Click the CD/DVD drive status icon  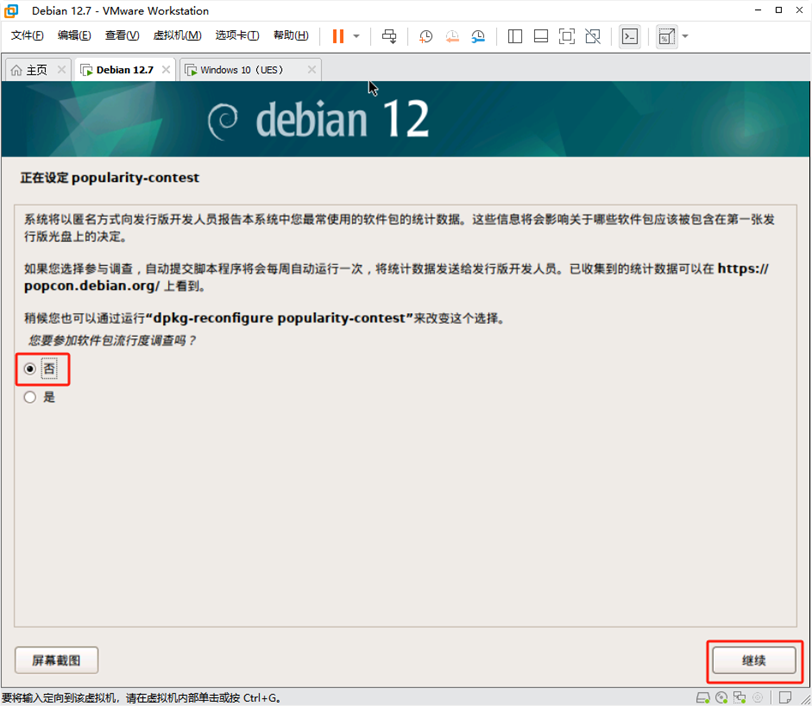coord(721,698)
